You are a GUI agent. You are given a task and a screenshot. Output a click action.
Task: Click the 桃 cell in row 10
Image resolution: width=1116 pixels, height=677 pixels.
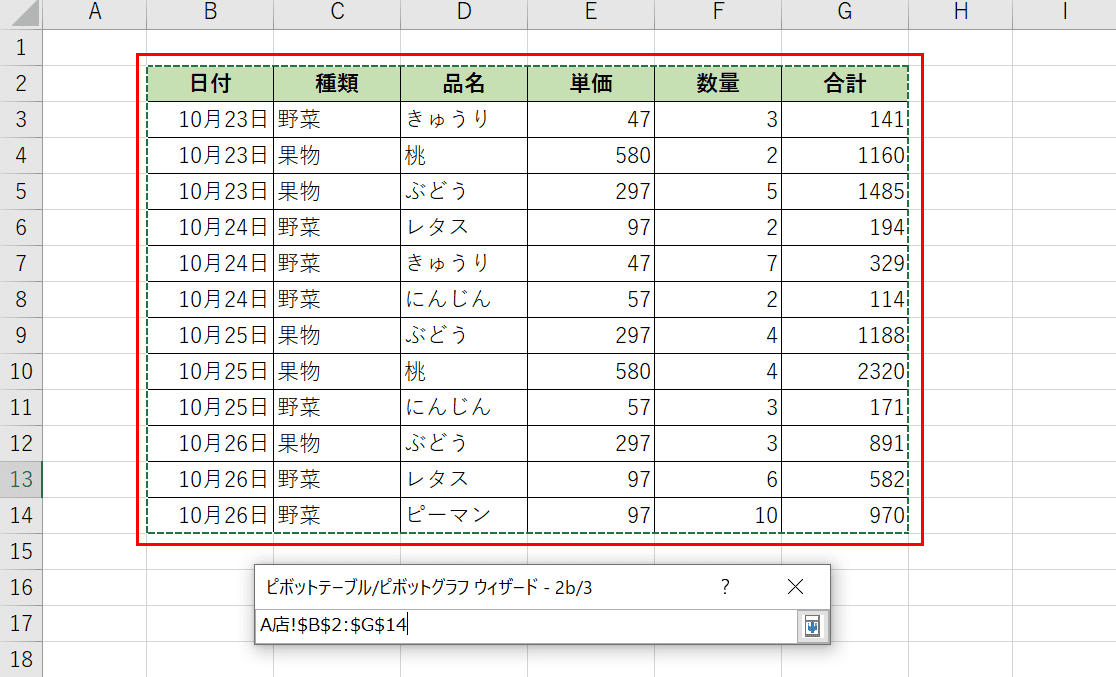464,371
